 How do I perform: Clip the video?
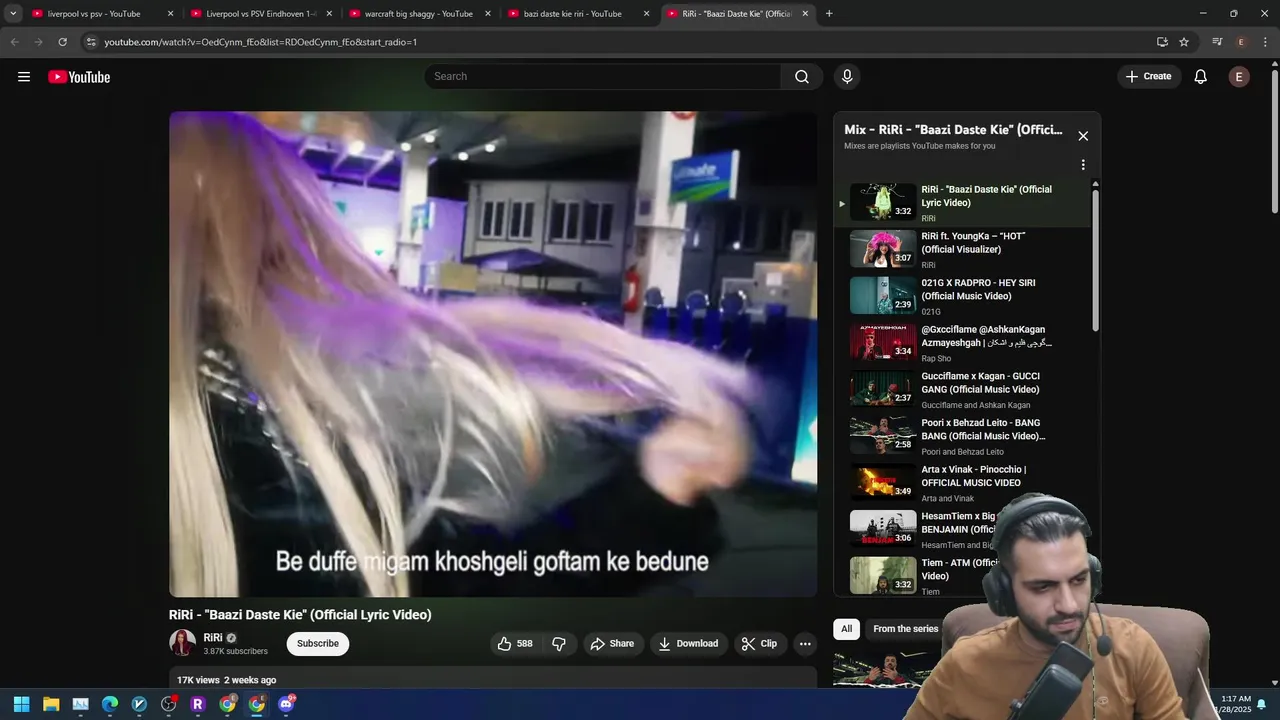[x=759, y=644]
